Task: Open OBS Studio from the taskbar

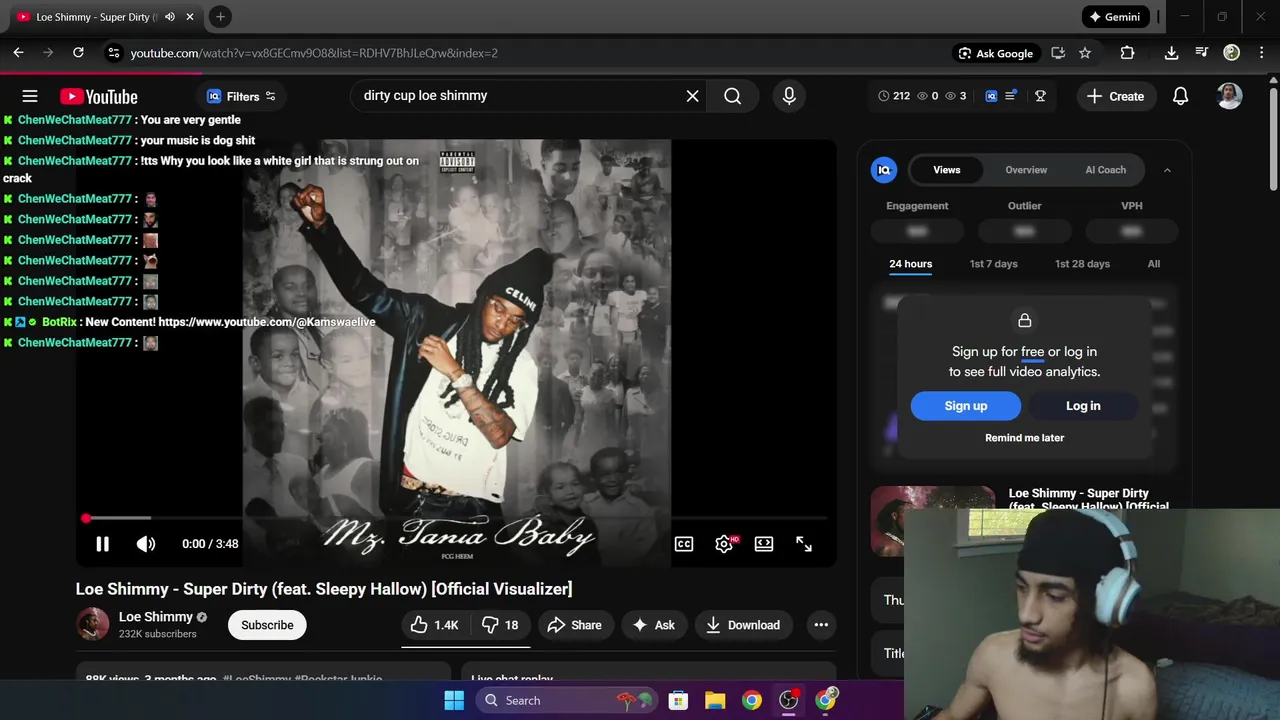Action: click(789, 700)
